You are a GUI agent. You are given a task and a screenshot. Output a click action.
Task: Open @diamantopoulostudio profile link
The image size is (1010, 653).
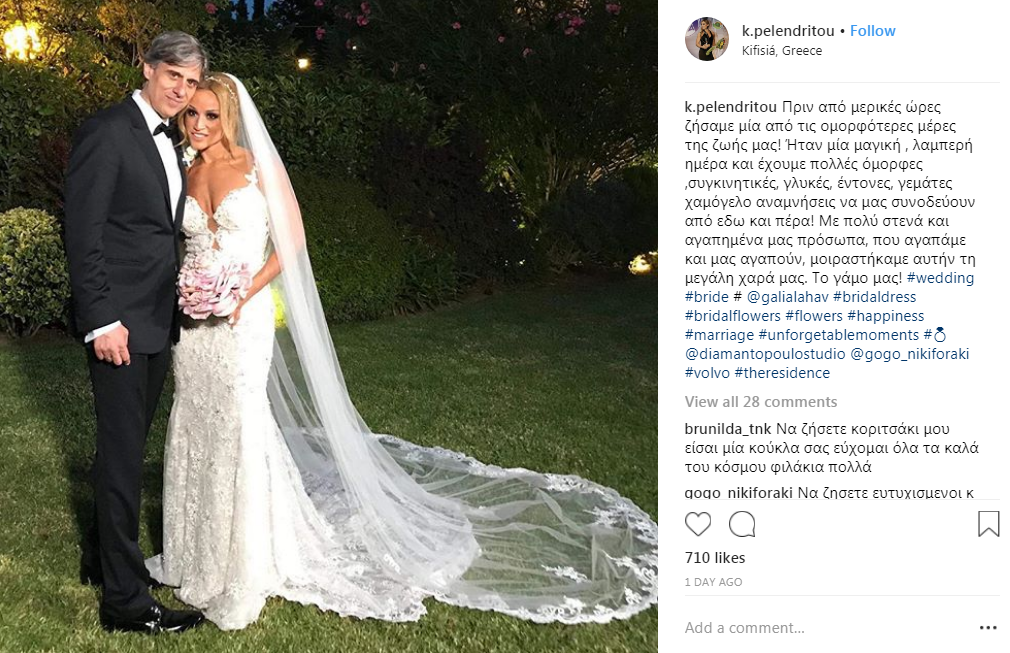pos(765,354)
